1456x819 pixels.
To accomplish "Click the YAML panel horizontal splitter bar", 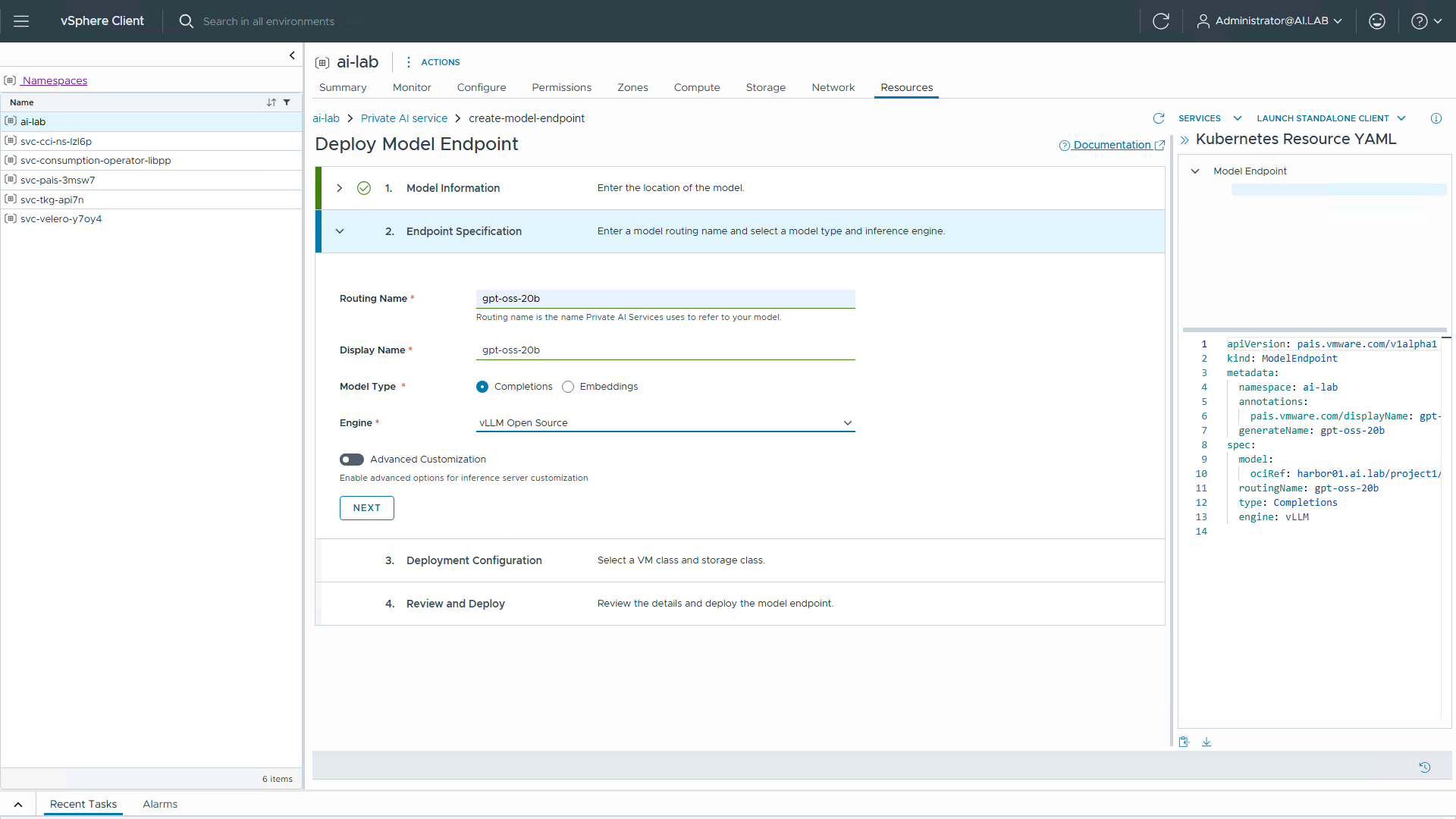I will (x=1314, y=330).
